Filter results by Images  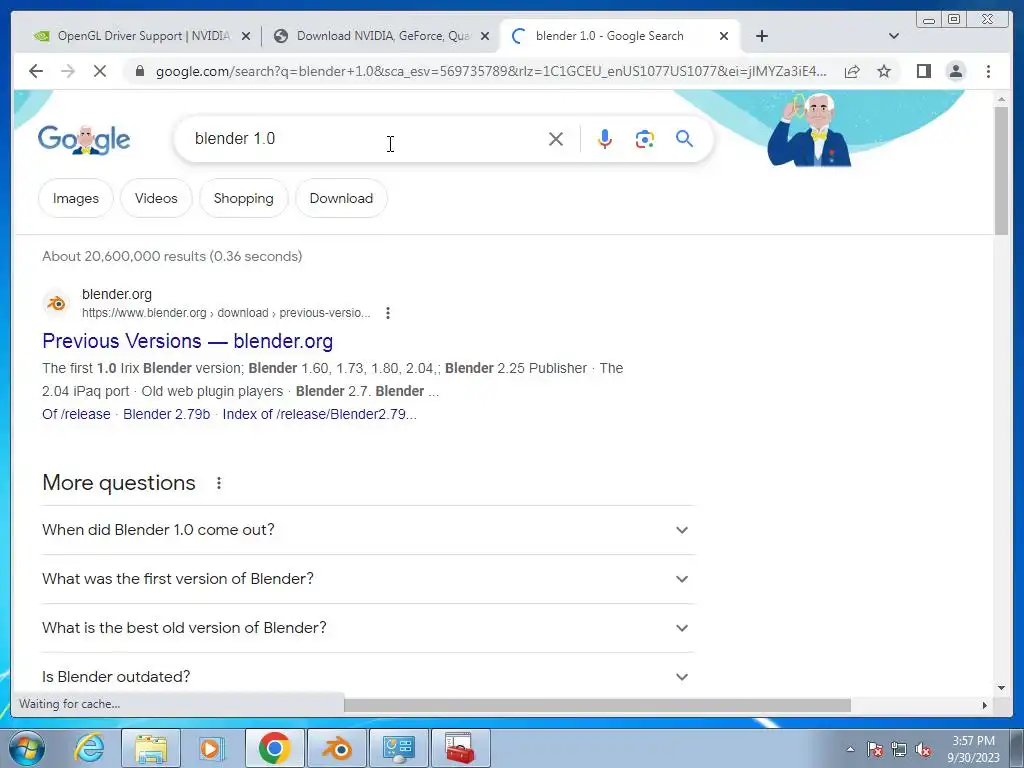coord(76,198)
